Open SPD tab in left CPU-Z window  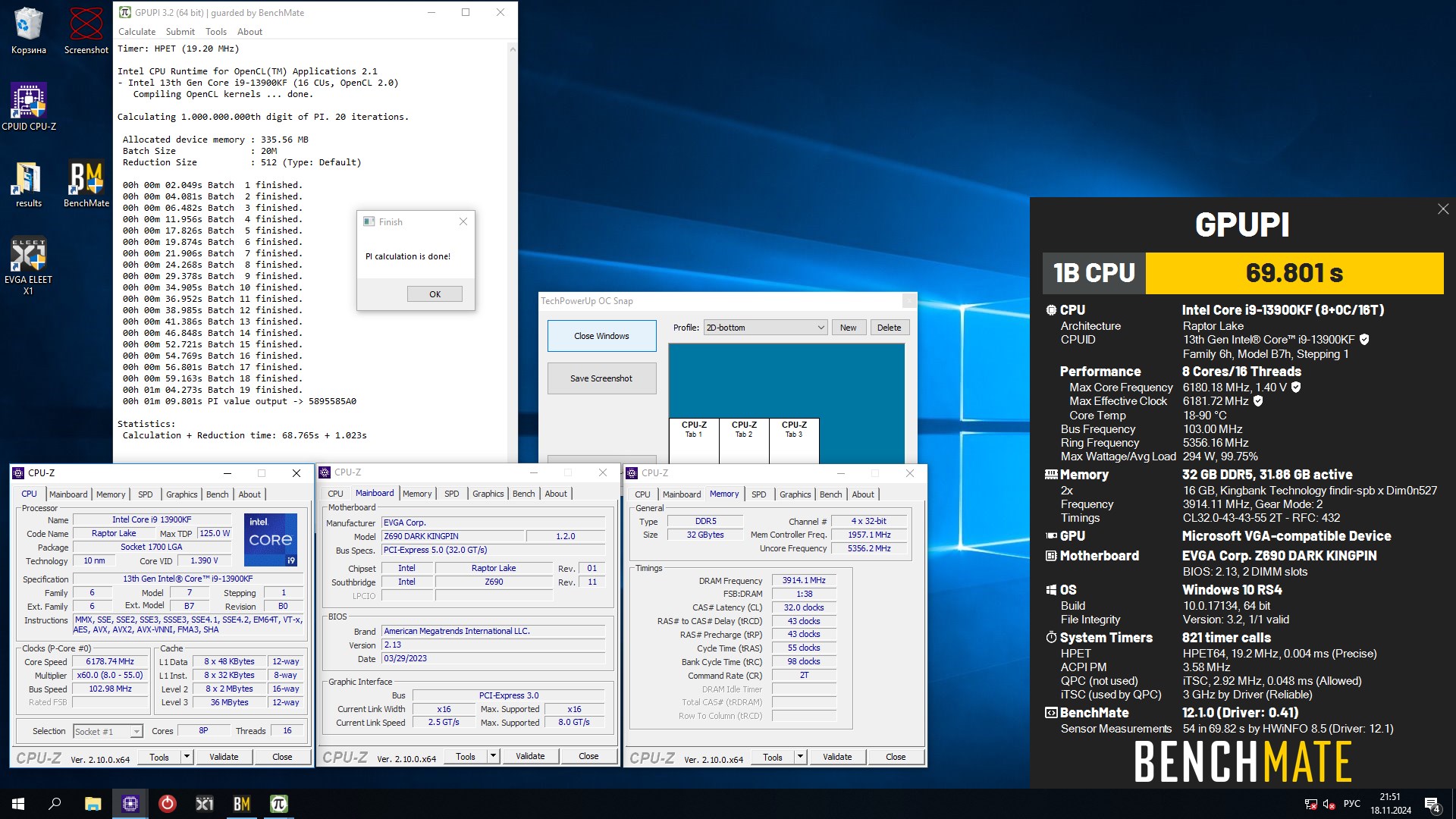point(146,494)
